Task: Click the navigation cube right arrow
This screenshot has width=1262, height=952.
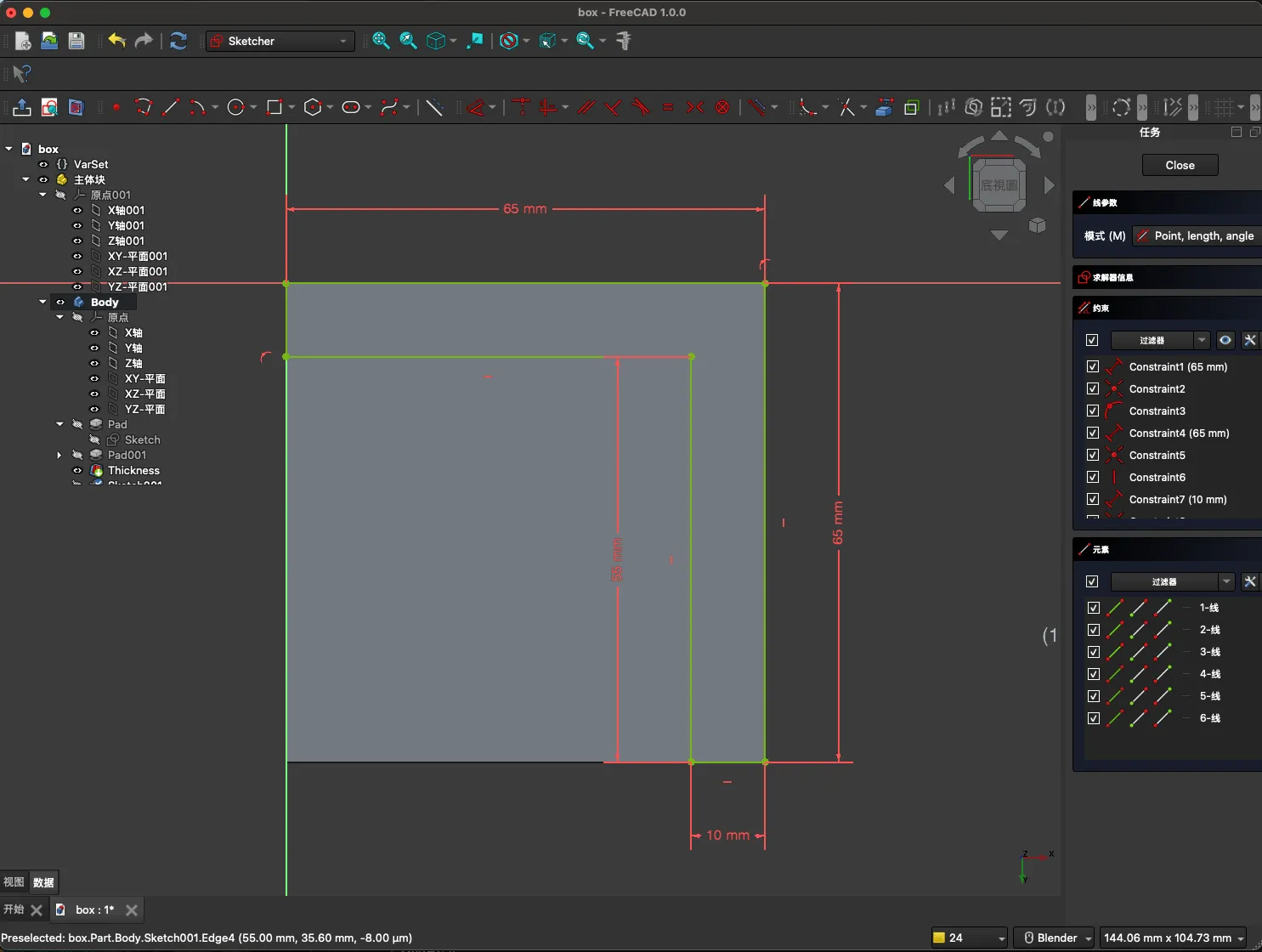Action: point(1050,185)
